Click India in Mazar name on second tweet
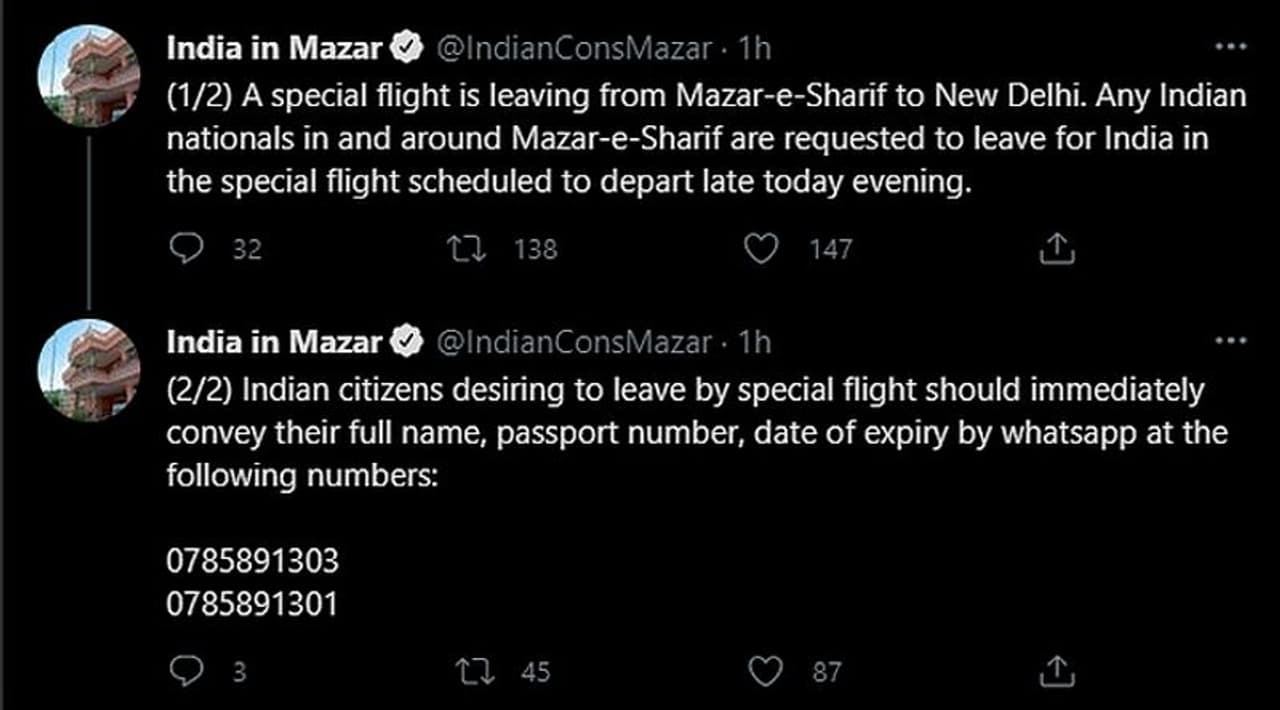Image resolution: width=1280 pixels, height=710 pixels. point(274,343)
